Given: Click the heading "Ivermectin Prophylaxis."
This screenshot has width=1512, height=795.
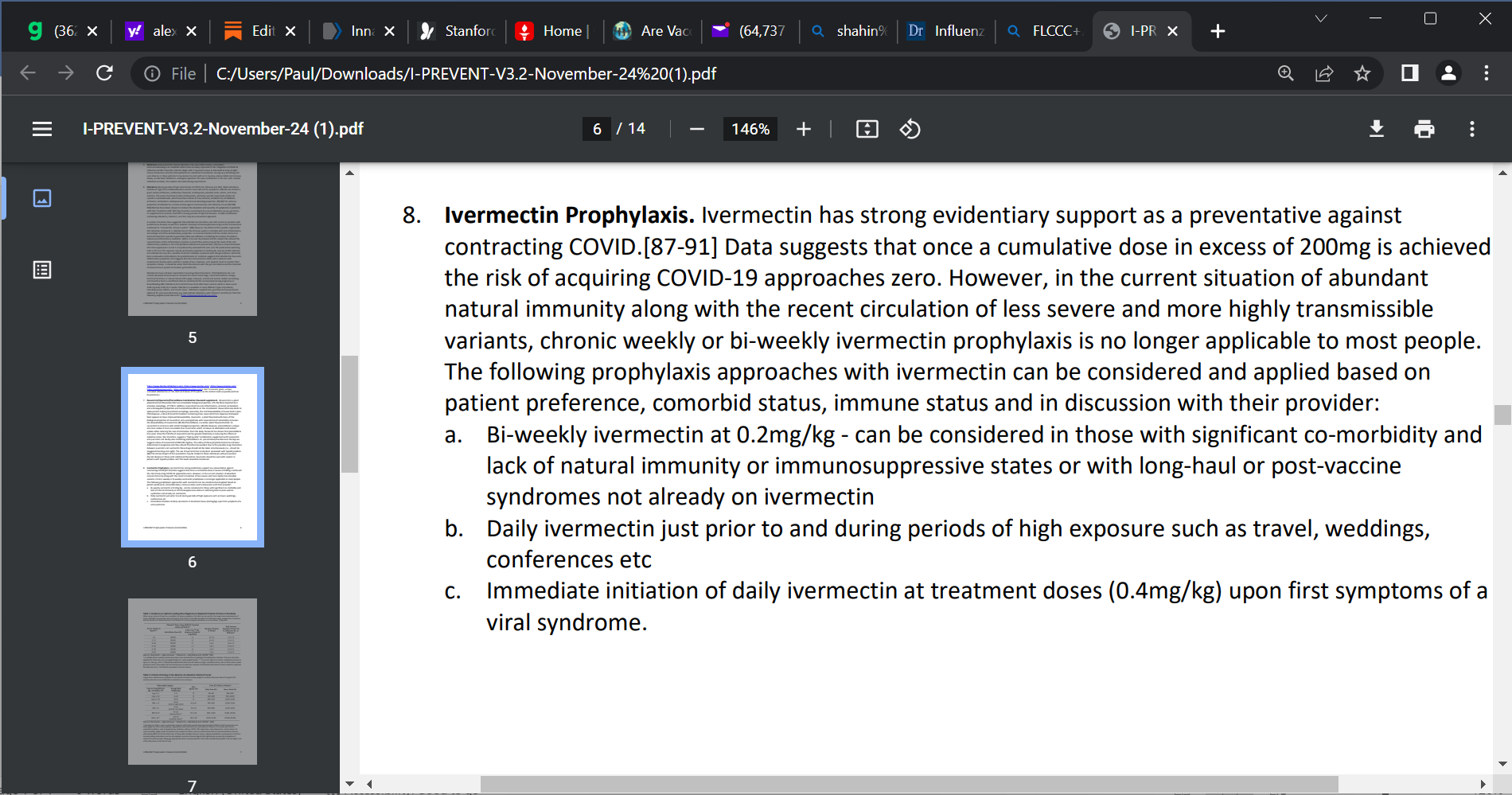Looking at the screenshot, I should 569,216.
